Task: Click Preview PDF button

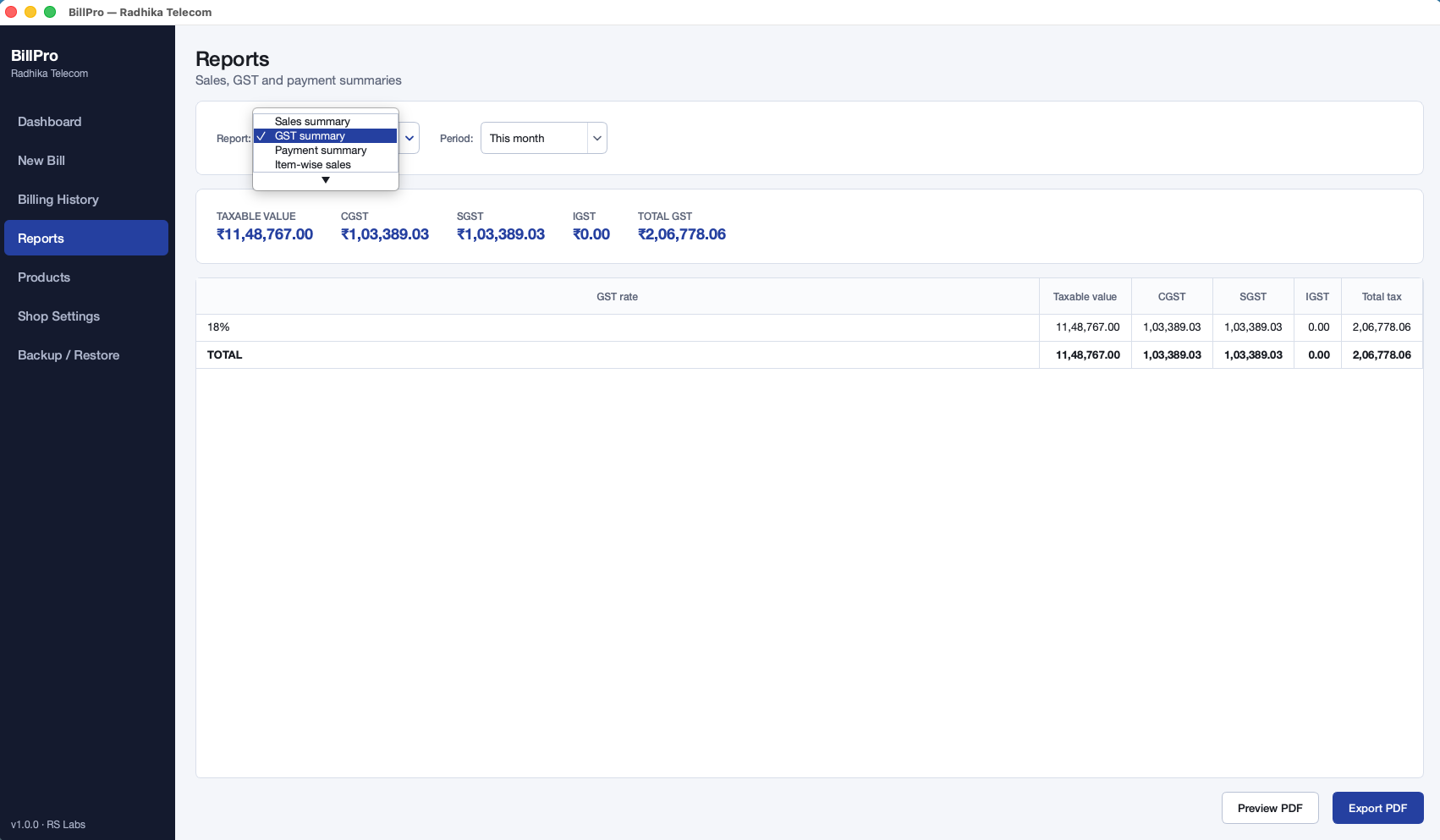Action: click(x=1270, y=808)
